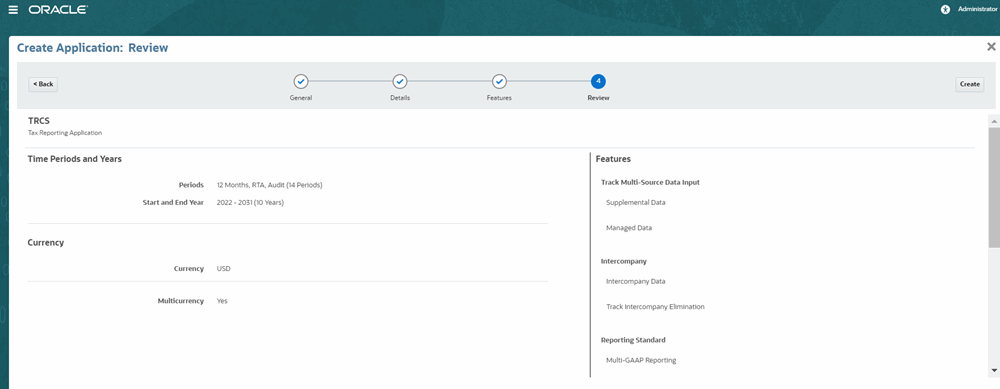The height and width of the screenshot is (389, 1000).
Task: Click the General step label
Action: coord(300,98)
